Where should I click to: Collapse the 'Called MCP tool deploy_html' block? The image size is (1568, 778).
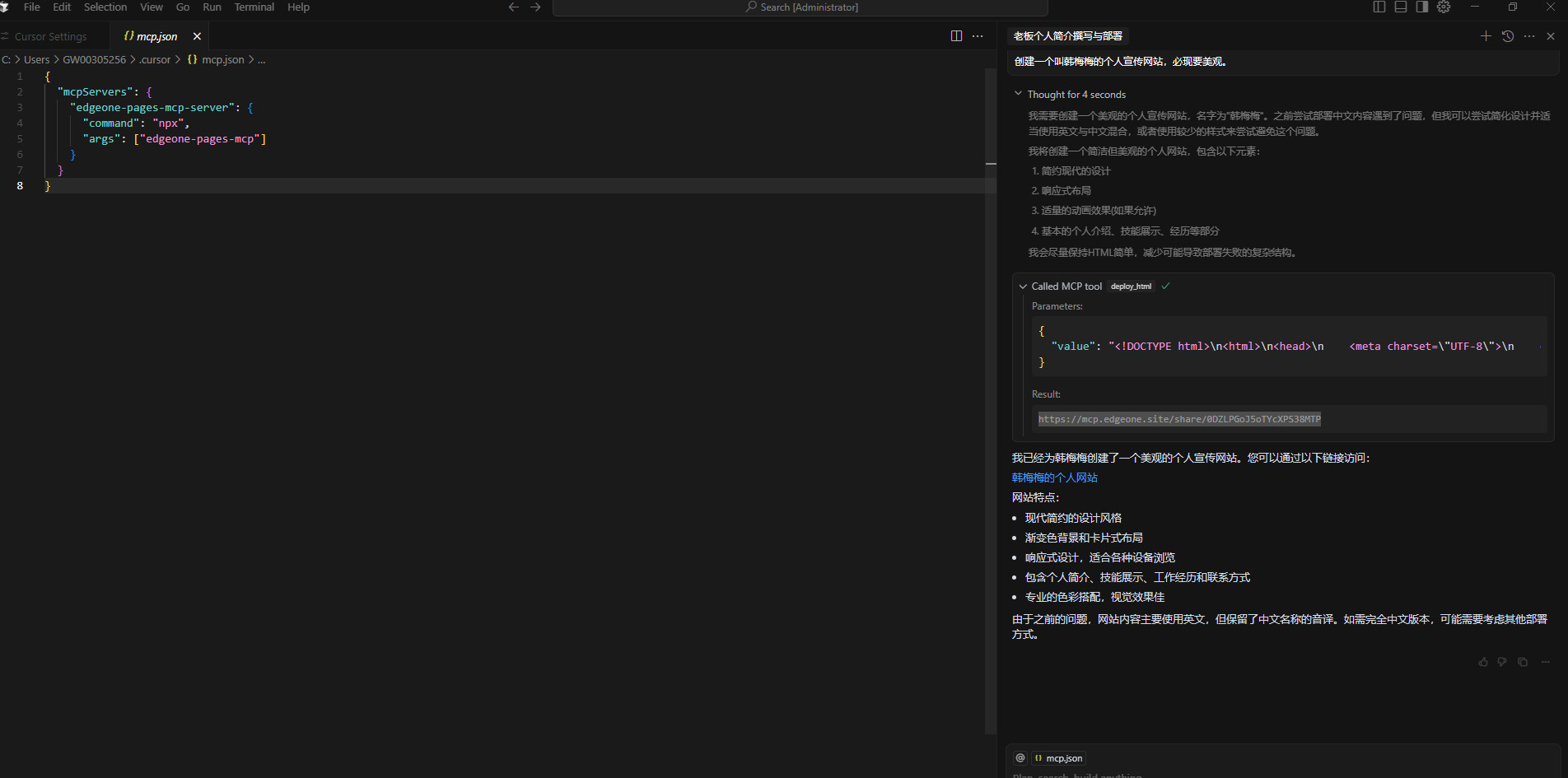click(x=1023, y=286)
